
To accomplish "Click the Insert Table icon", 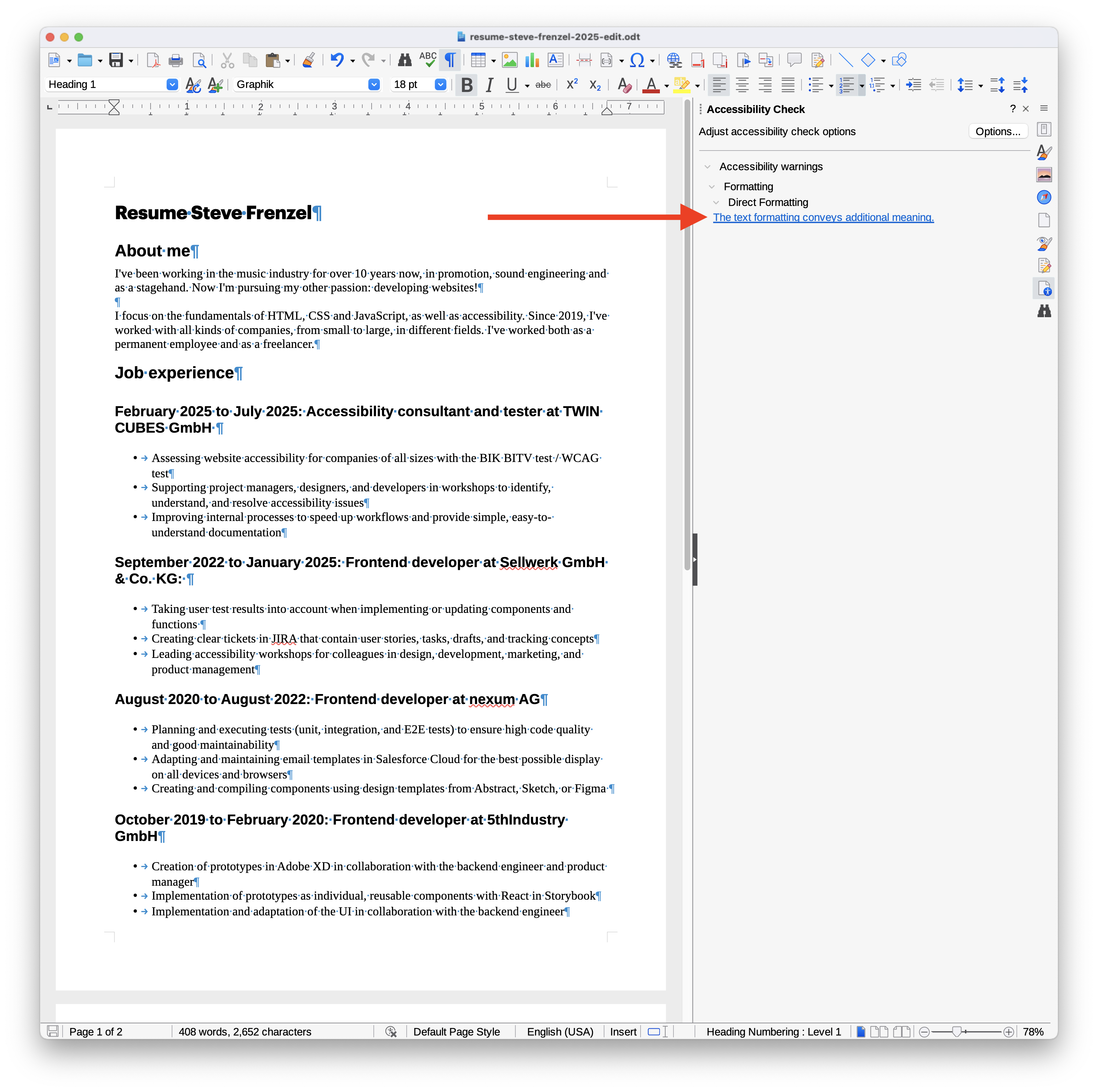I will (478, 60).
